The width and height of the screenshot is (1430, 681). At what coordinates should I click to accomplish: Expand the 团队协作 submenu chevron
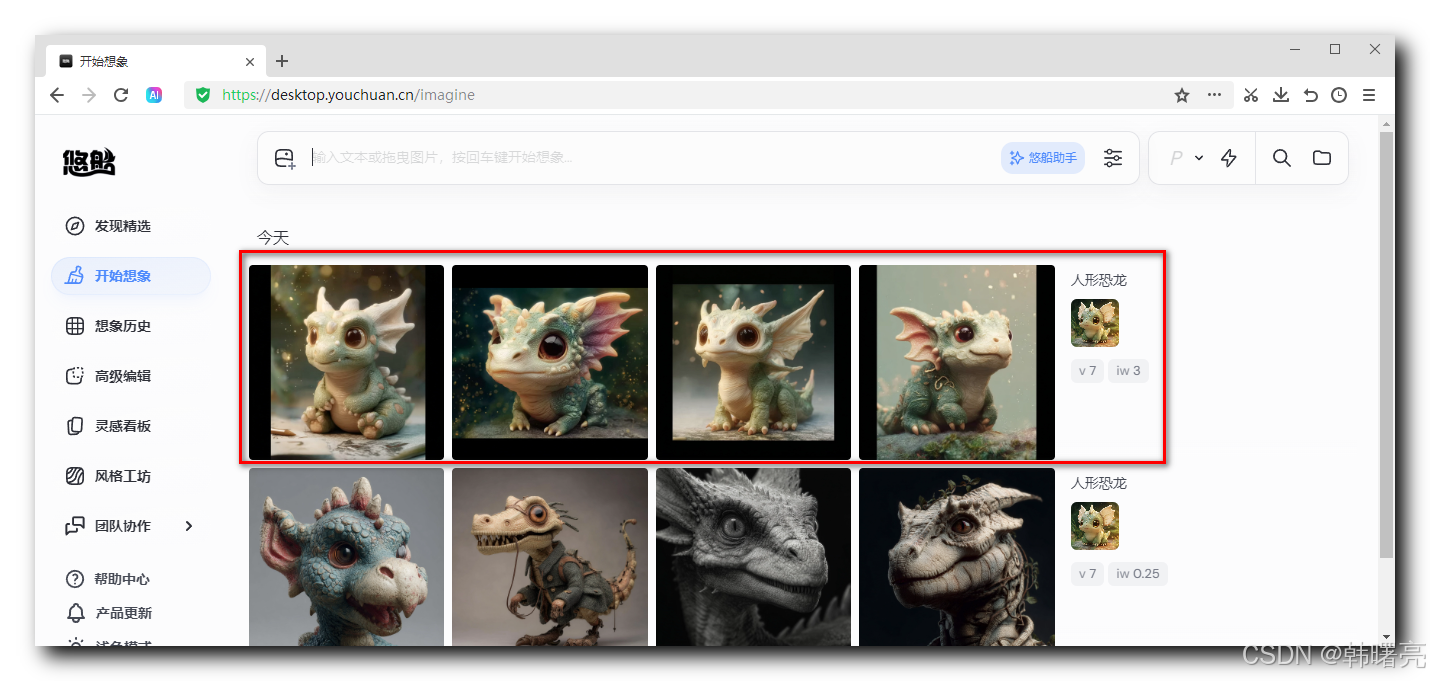(x=188, y=526)
